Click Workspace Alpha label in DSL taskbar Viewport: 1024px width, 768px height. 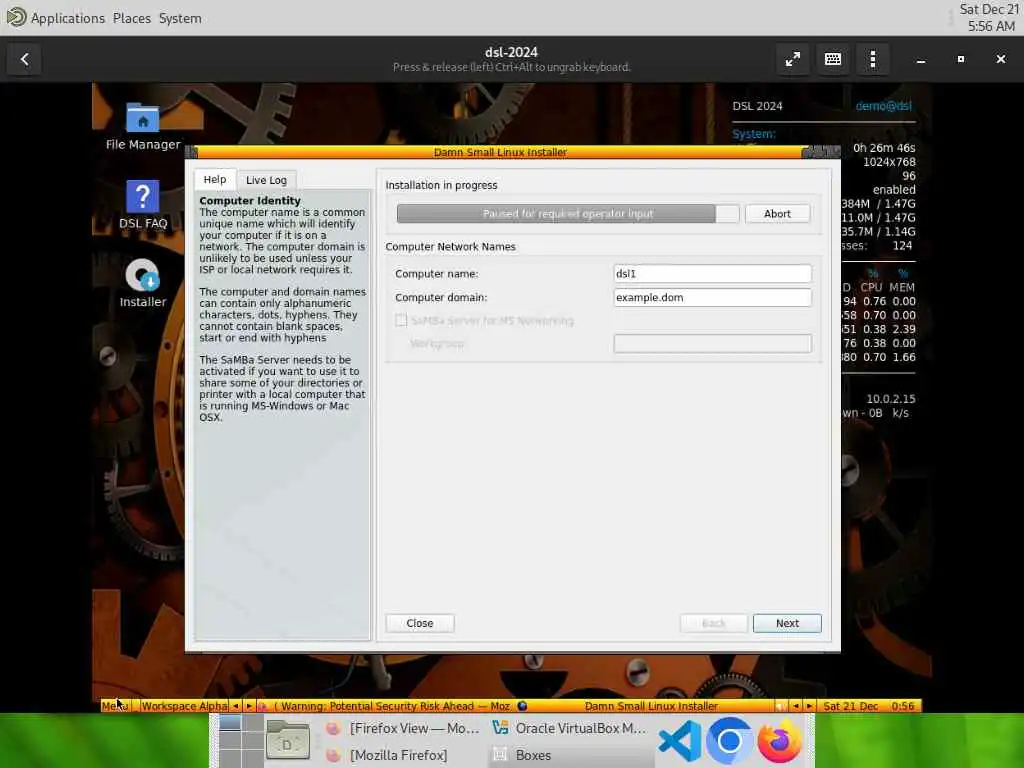[184, 706]
